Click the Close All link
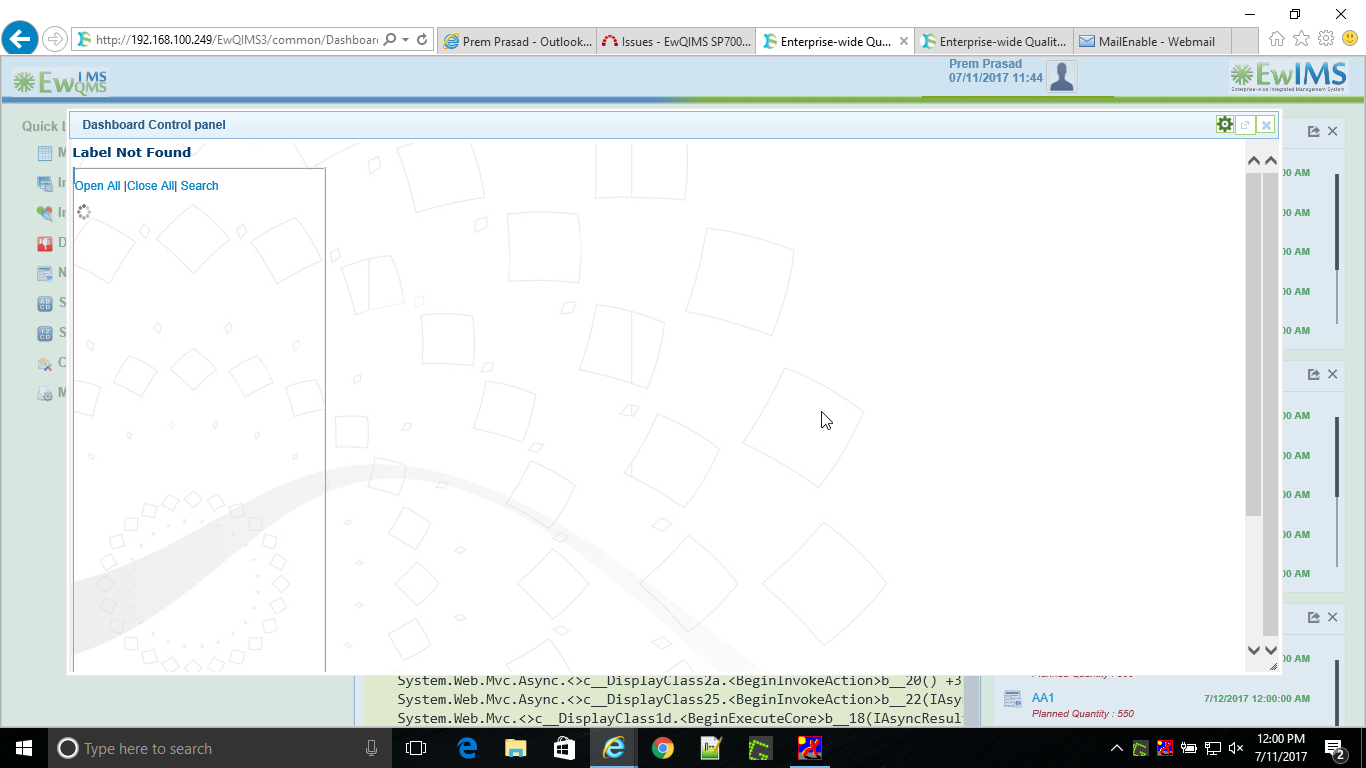This screenshot has height=768, width=1366. point(150,186)
